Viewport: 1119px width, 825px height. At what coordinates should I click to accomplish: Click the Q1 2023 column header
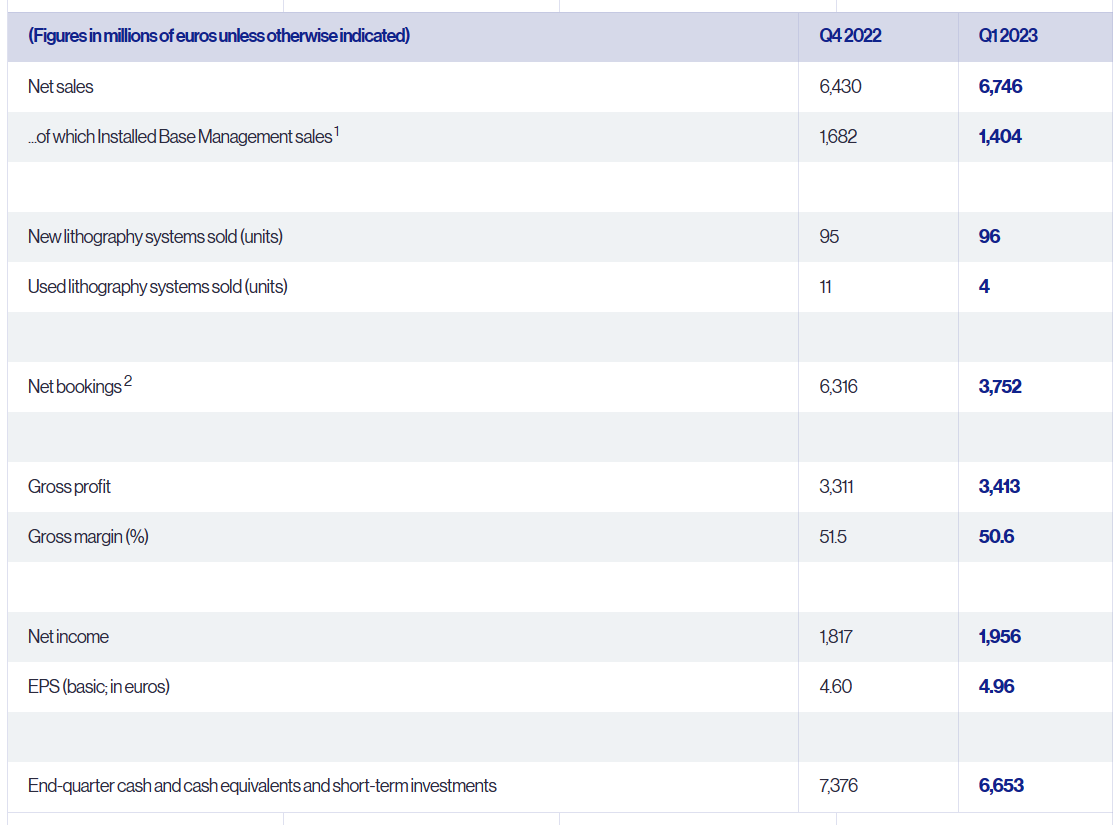click(x=1007, y=36)
